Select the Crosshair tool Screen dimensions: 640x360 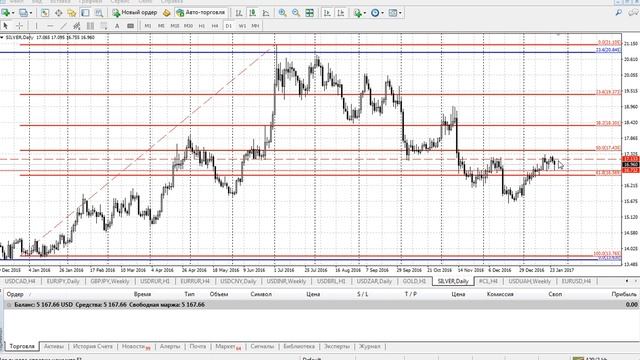click(x=19, y=26)
